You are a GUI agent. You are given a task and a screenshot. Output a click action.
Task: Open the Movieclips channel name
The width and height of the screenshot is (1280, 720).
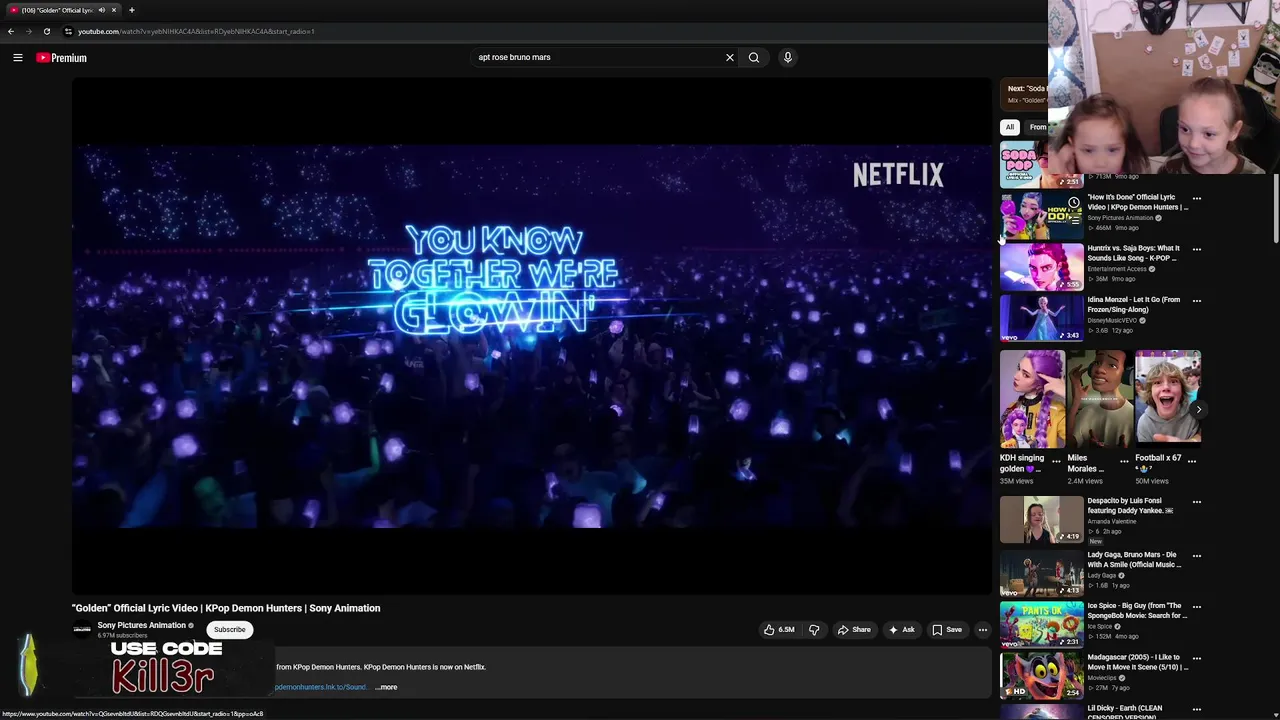point(1101,678)
